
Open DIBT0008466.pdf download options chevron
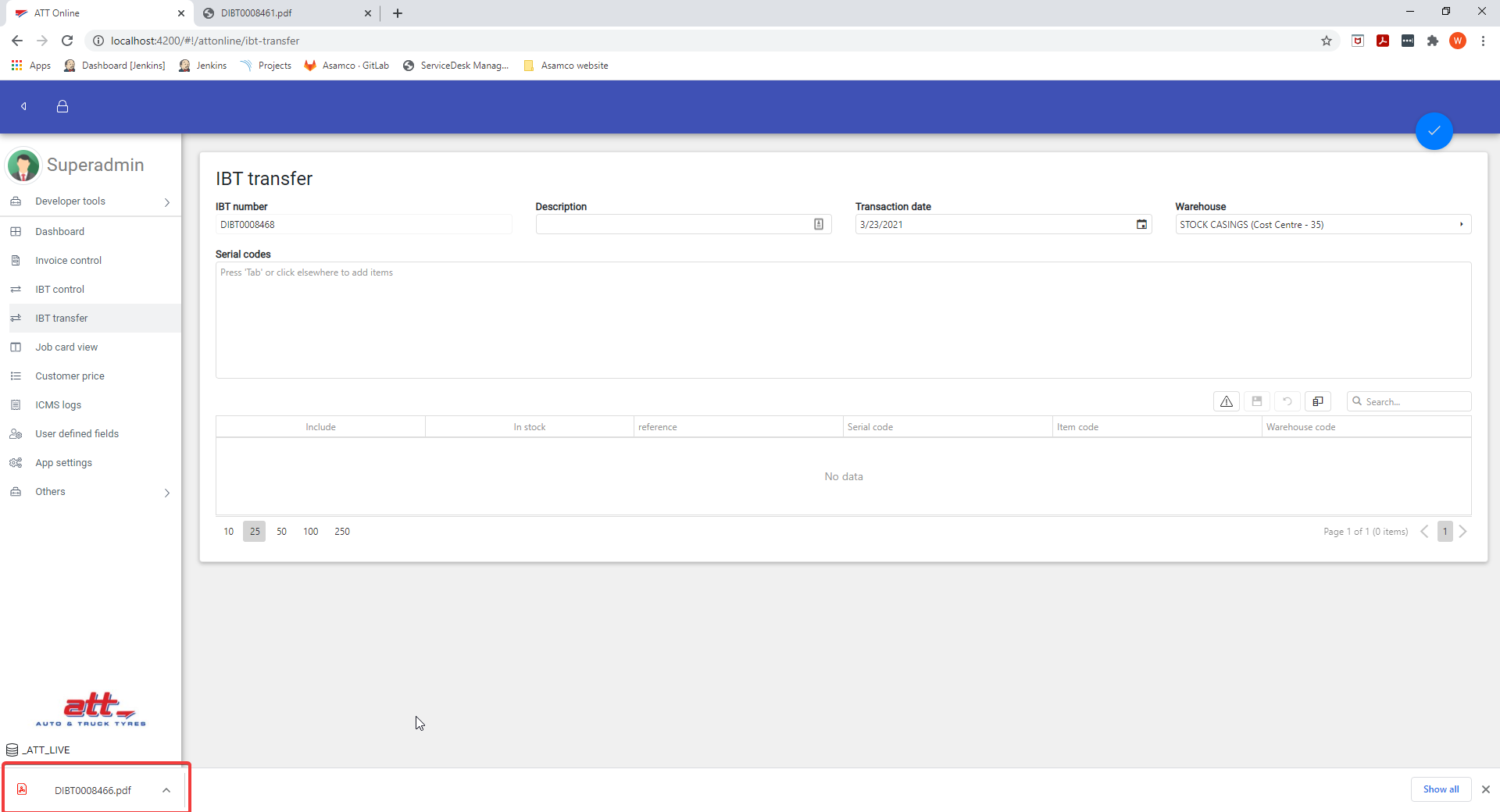(166, 790)
